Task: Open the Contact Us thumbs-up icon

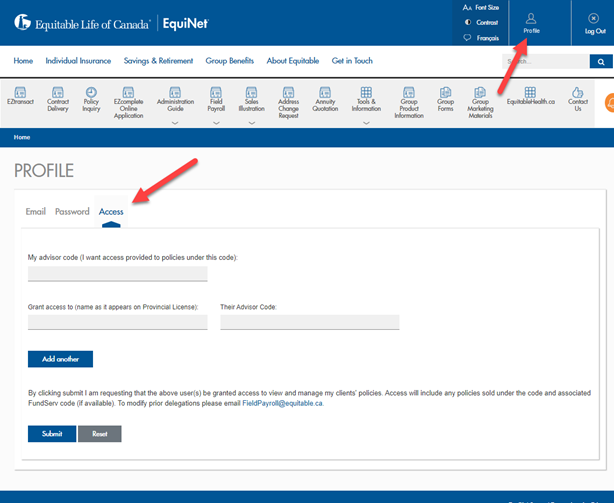Action: point(578,92)
